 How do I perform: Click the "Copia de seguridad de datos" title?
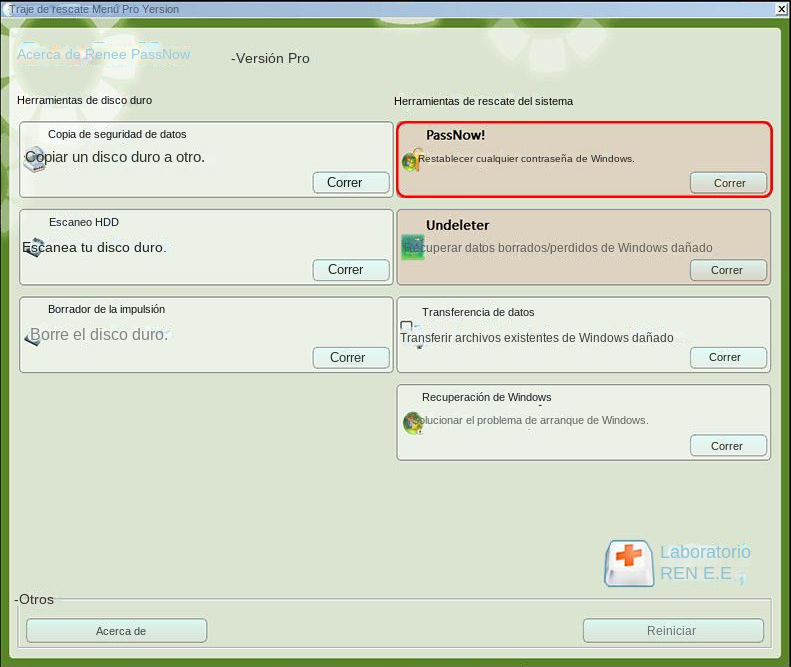pos(117,134)
